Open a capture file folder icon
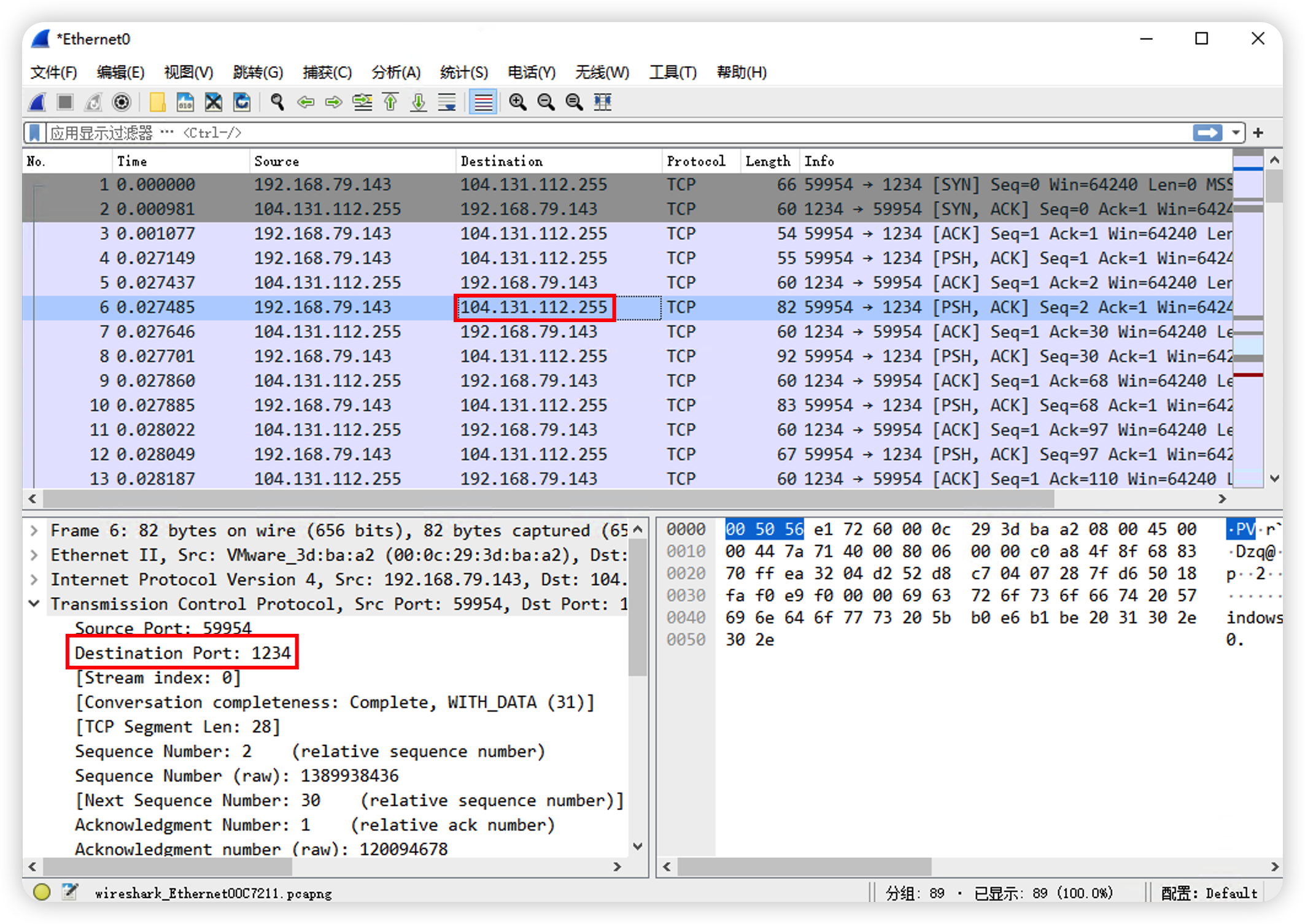1305x924 pixels. [x=157, y=102]
